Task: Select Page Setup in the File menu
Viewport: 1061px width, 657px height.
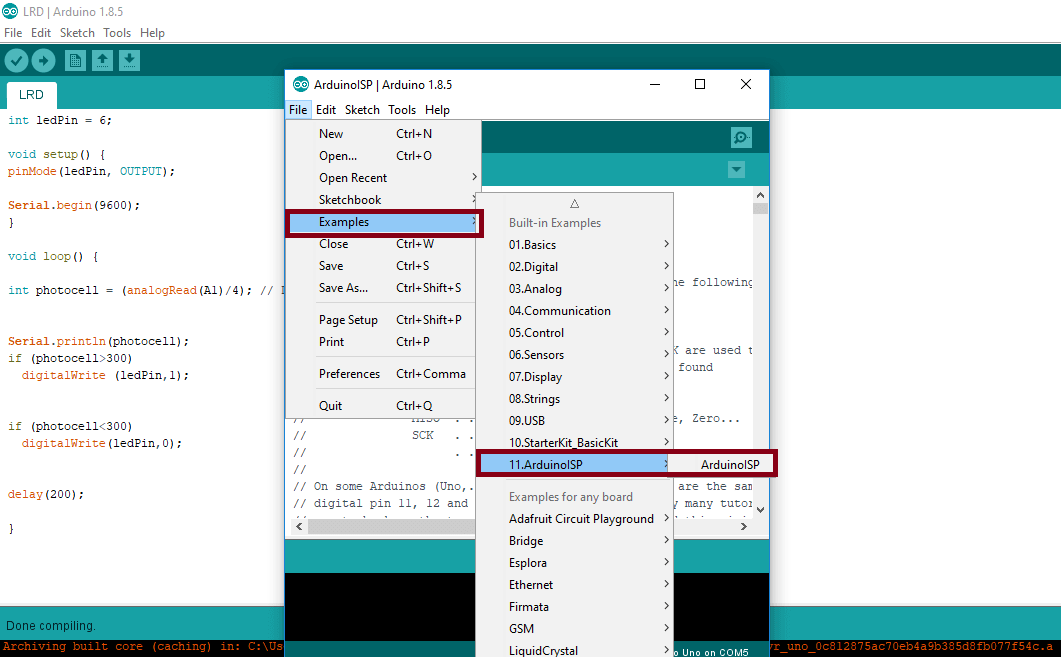Action: click(383, 320)
